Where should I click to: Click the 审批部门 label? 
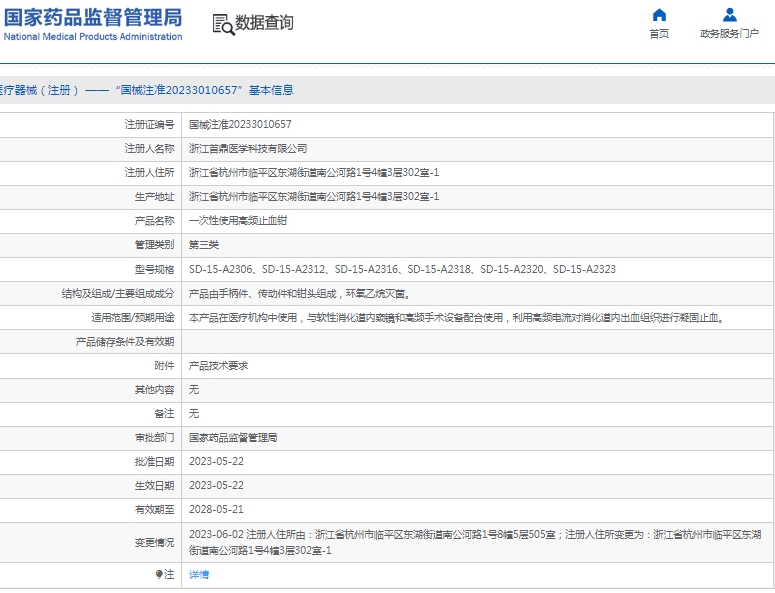tap(154, 438)
